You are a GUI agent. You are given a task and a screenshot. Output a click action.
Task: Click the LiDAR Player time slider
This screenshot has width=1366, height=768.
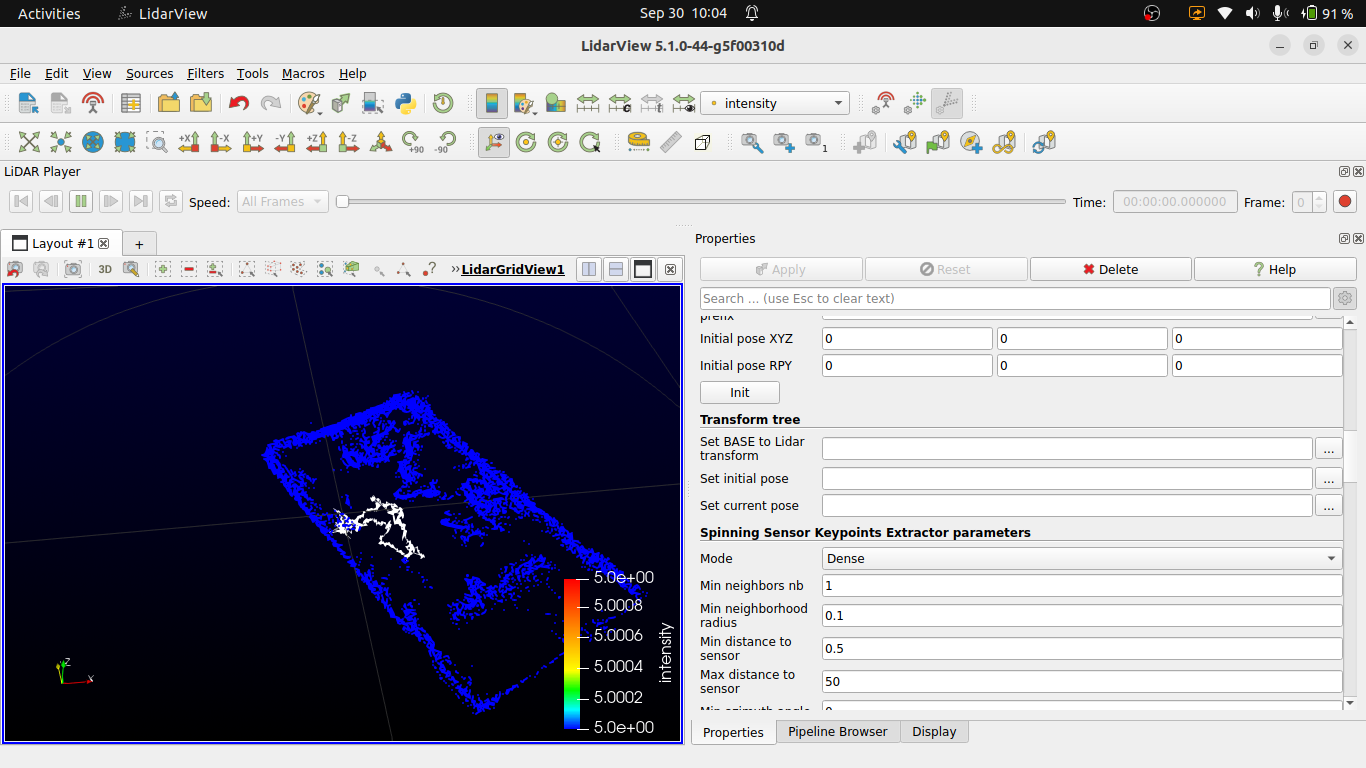click(700, 202)
